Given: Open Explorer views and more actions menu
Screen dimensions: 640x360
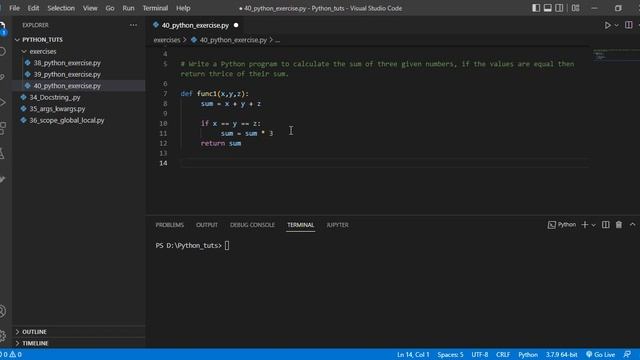Looking at the screenshot, I should click(x=133, y=25).
